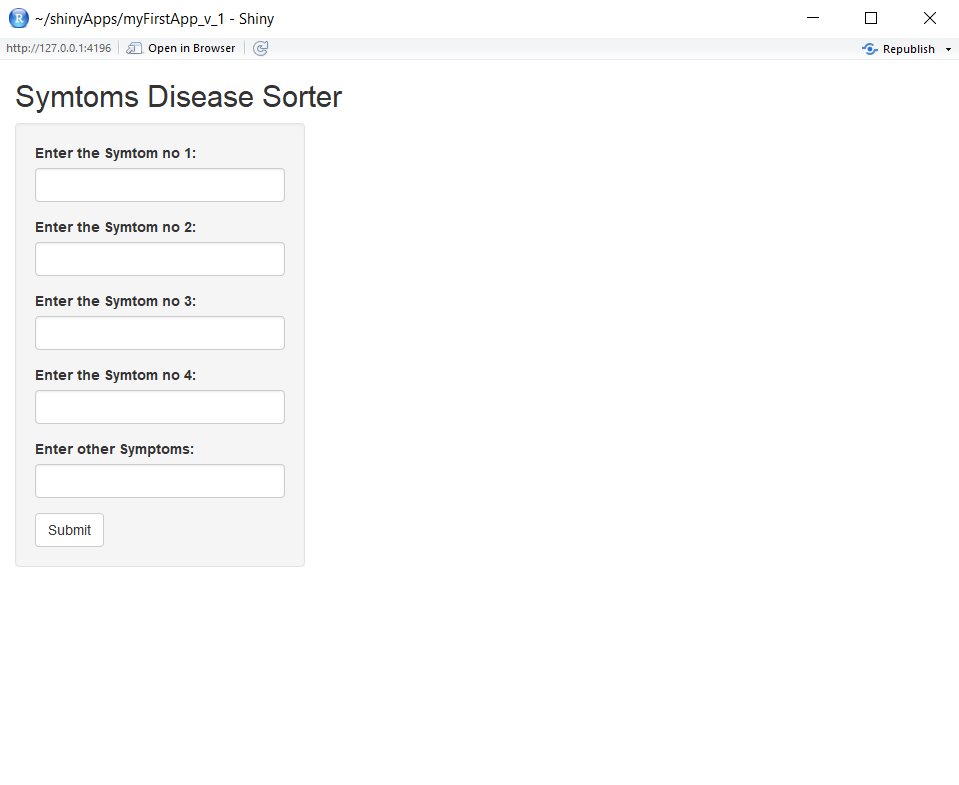The width and height of the screenshot is (959, 785).
Task: Maximize the Shiny app window
Action: coord(870,18)
